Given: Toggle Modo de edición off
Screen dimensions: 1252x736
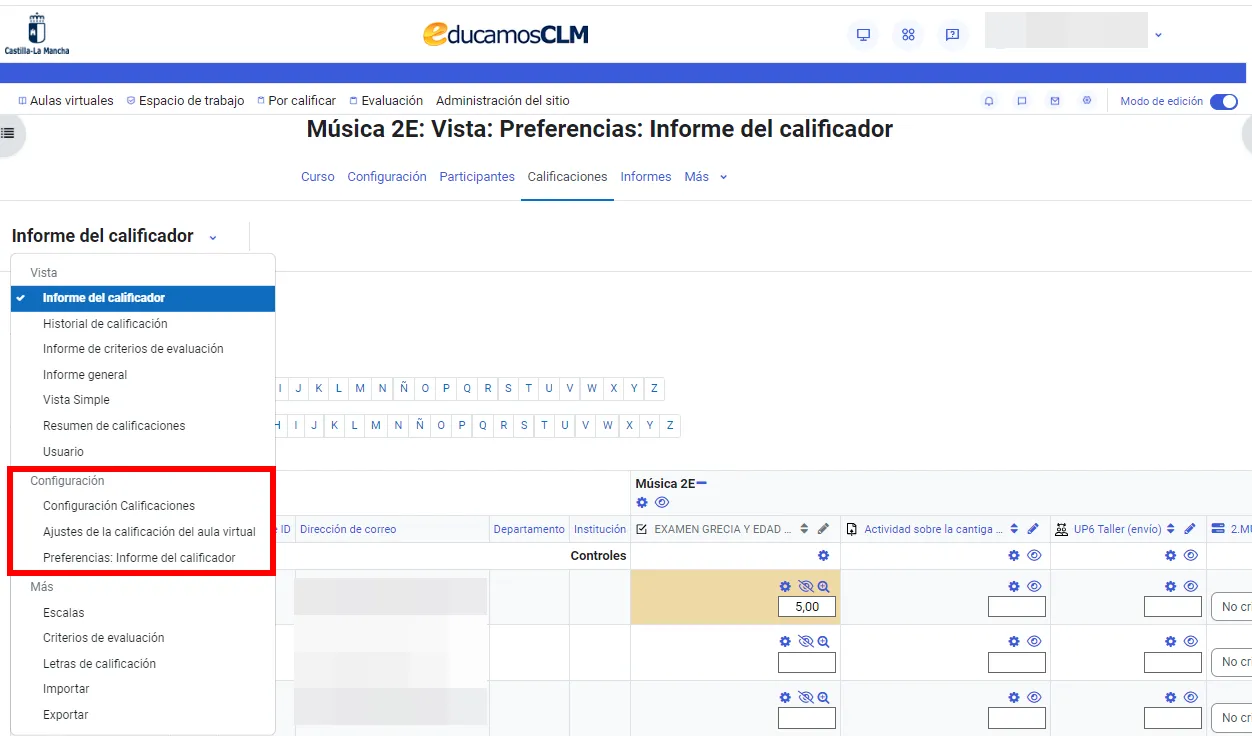Looking at the screenshot, I should tap(1224, 101).
